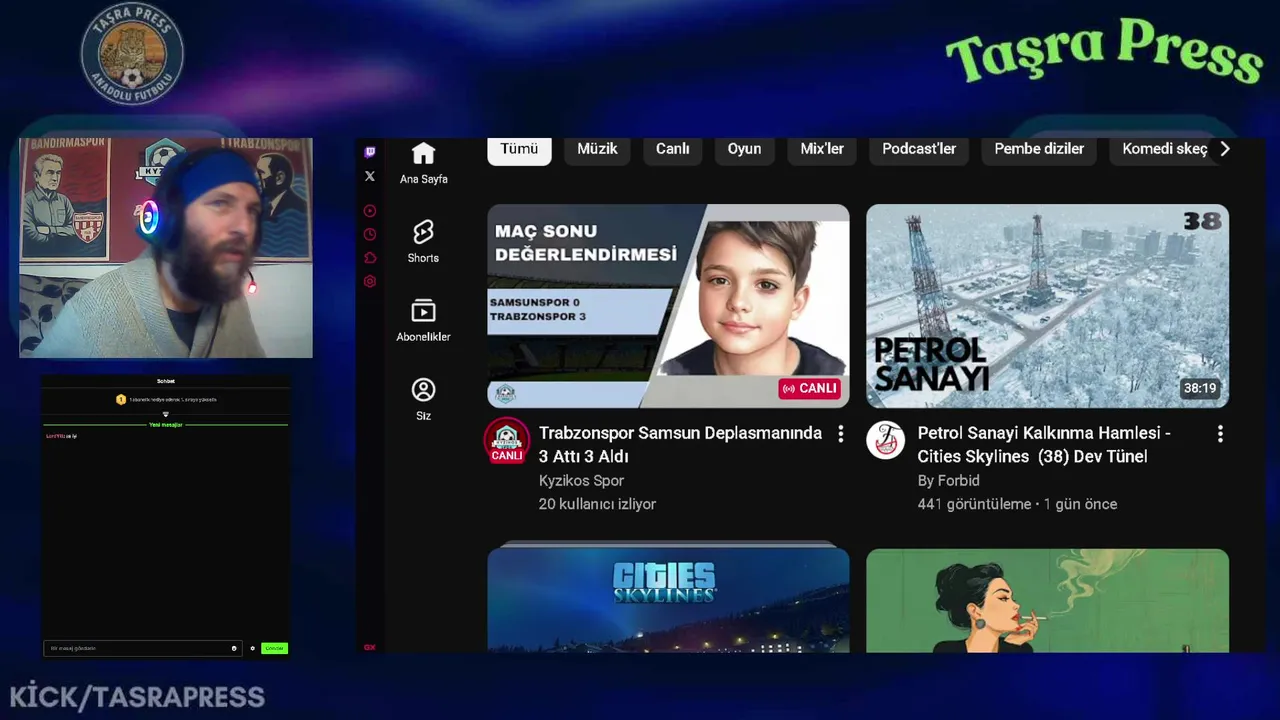Open video title Trabzonspor Samsun Deplasmanında
The height and width of the screenshot is (720, 1280).
[680, 445]
